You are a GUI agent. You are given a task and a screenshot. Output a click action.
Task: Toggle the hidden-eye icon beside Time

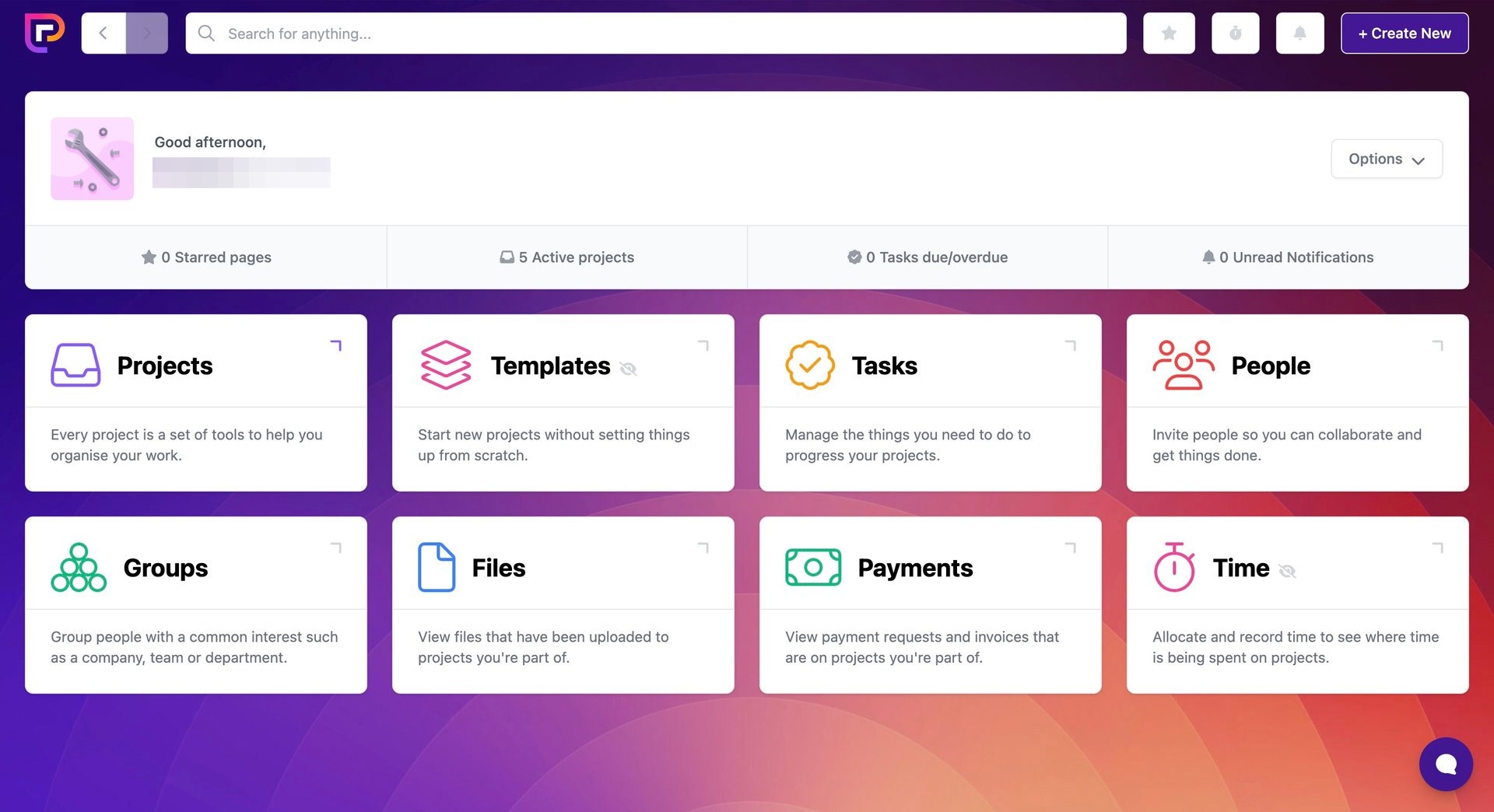click(x=1288, y=571)
